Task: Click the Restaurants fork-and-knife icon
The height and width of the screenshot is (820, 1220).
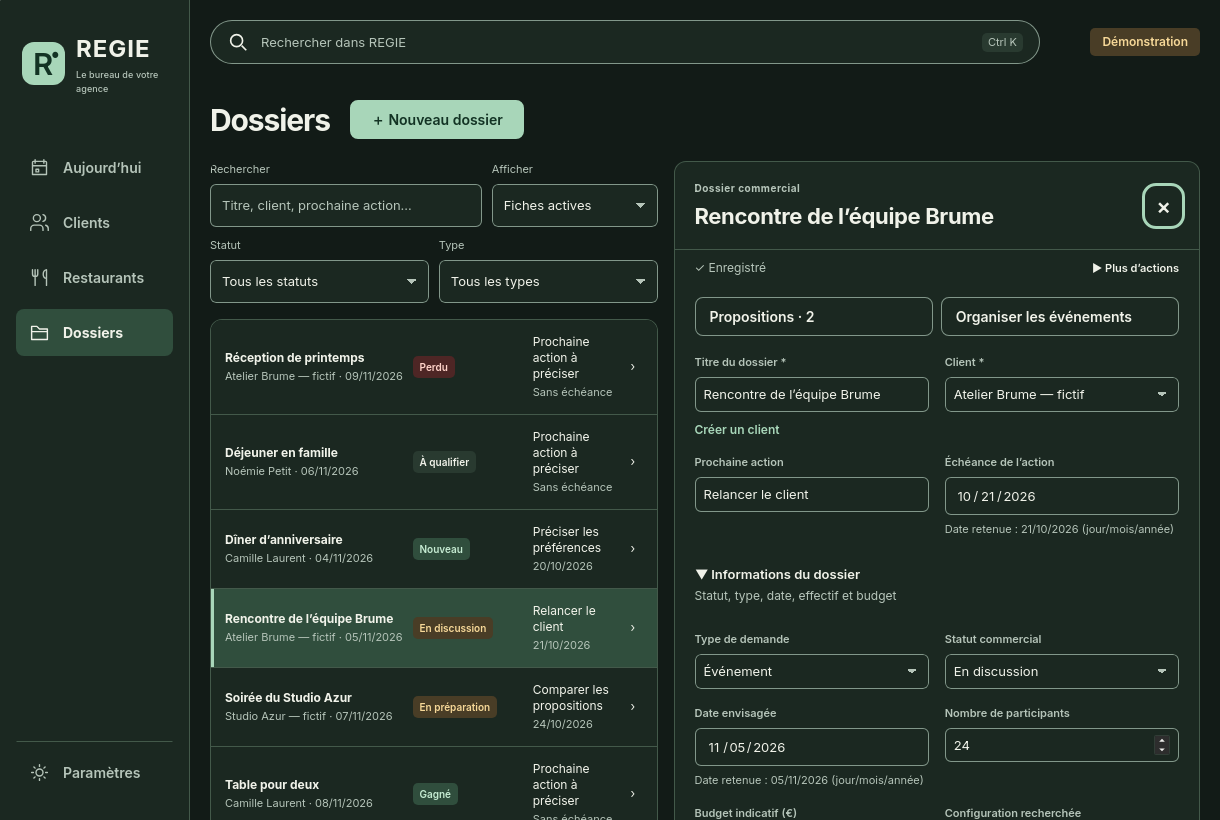Action: pyautogui.click(x=39, y=278)
